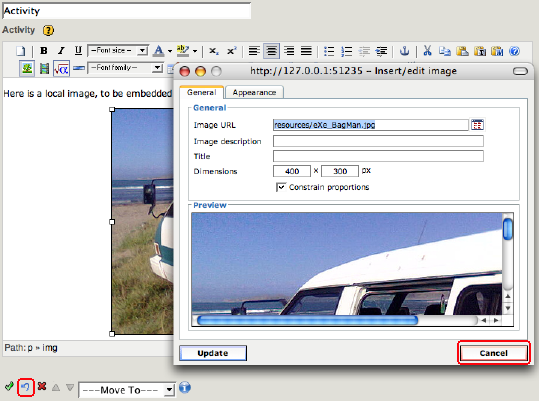Justify text fully
Viewport: 539px width, 401px height.
point(306,51)
